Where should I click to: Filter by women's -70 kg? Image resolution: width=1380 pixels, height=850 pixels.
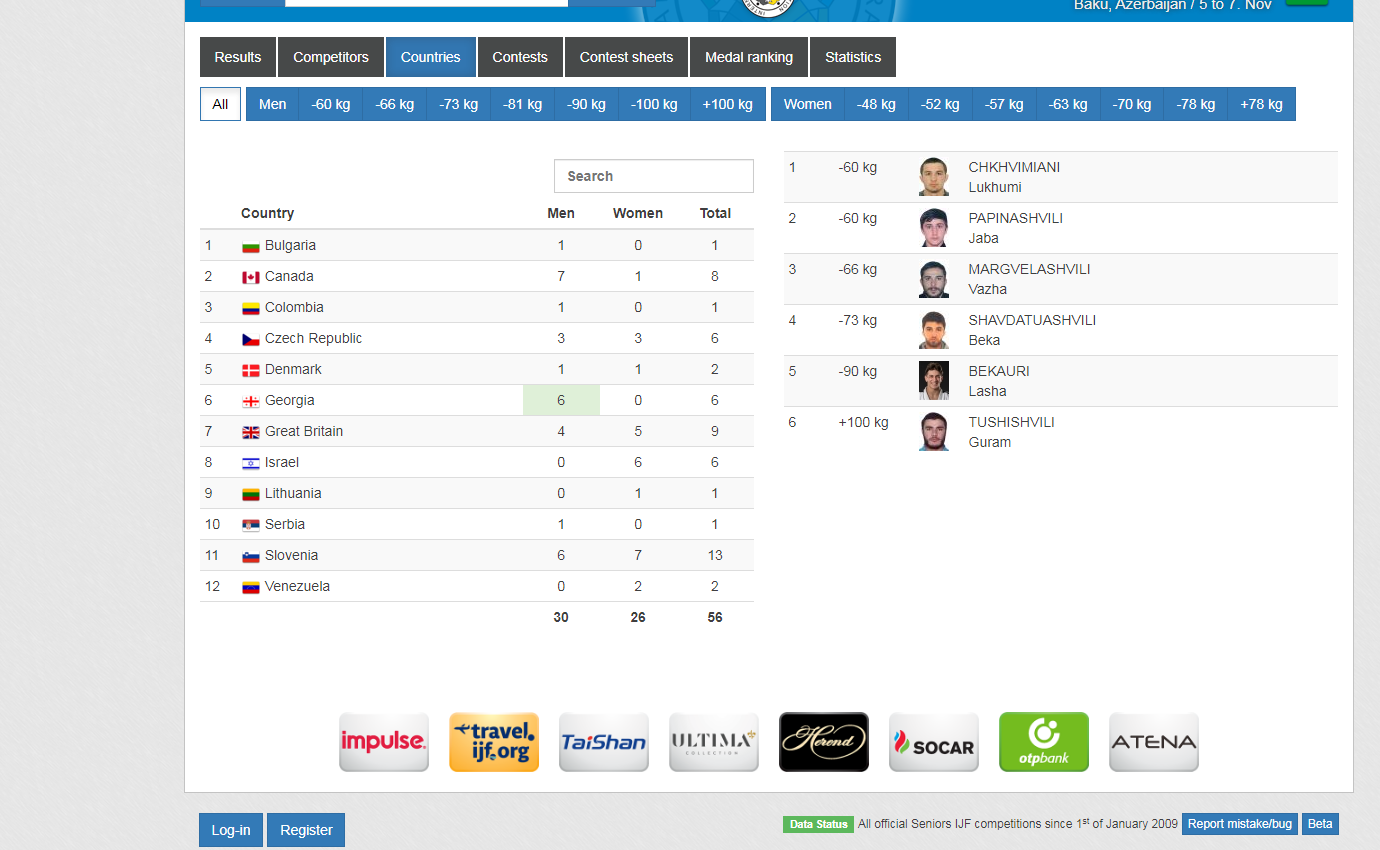click(1133, 104)
